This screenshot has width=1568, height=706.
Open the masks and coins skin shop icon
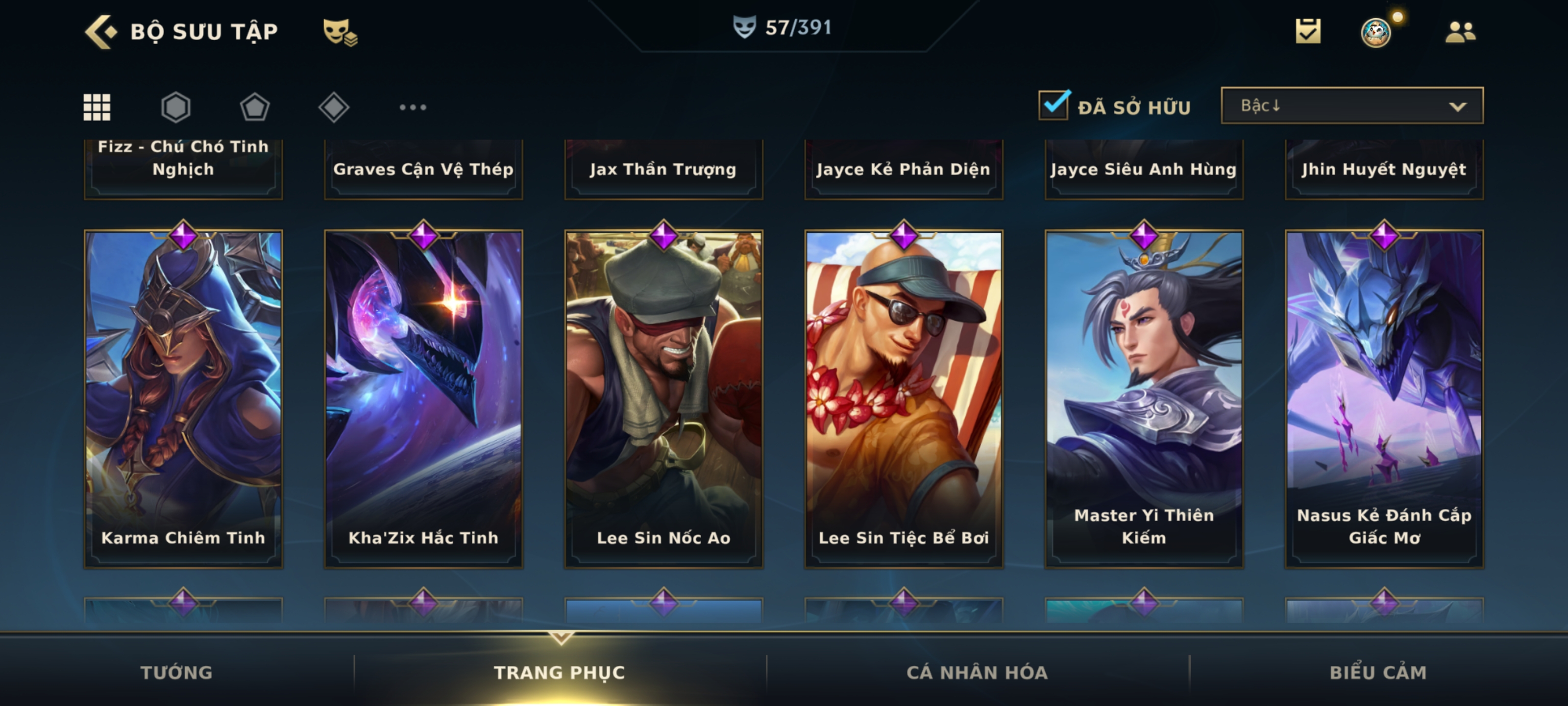coord(340,32)
